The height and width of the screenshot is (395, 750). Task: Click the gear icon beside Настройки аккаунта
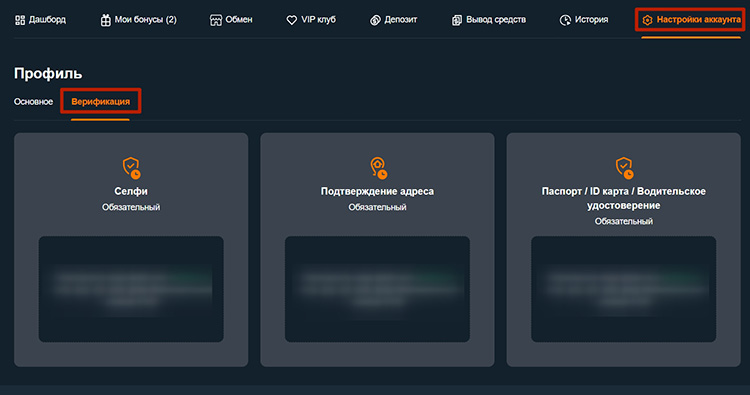[x=647, y=20]
